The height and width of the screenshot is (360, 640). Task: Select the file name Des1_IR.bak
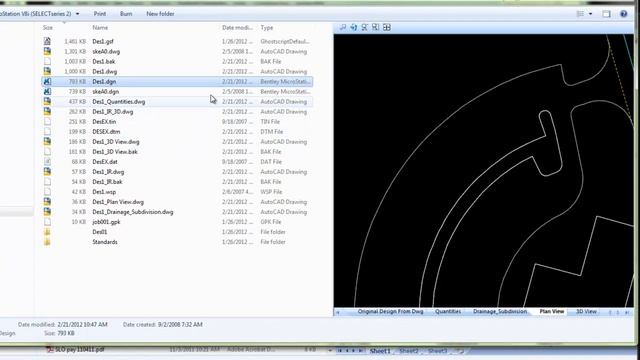tap(107, 182)
